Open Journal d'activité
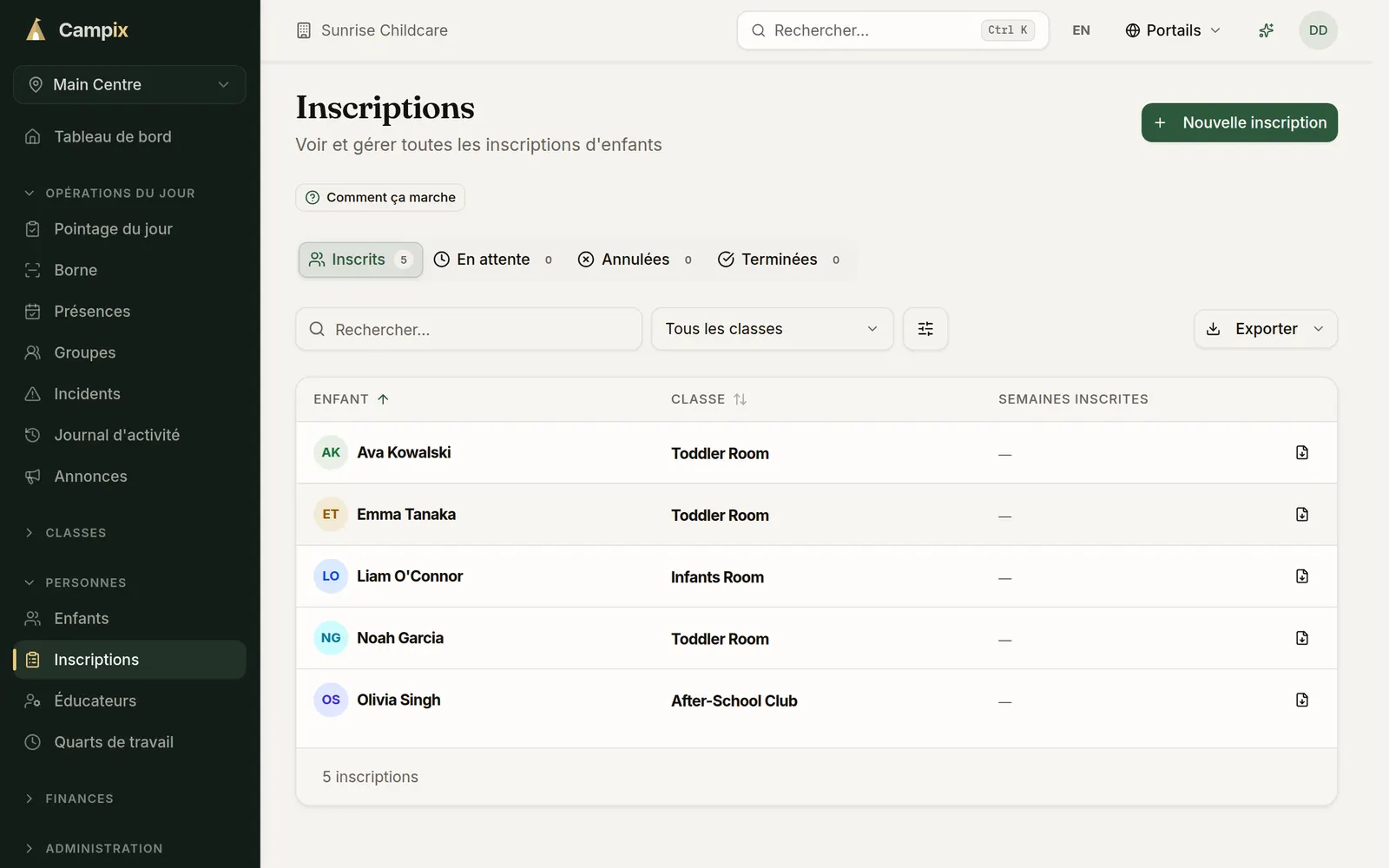Image resolution: width=1389 pixels, height=868 pixels. (129, 435)
